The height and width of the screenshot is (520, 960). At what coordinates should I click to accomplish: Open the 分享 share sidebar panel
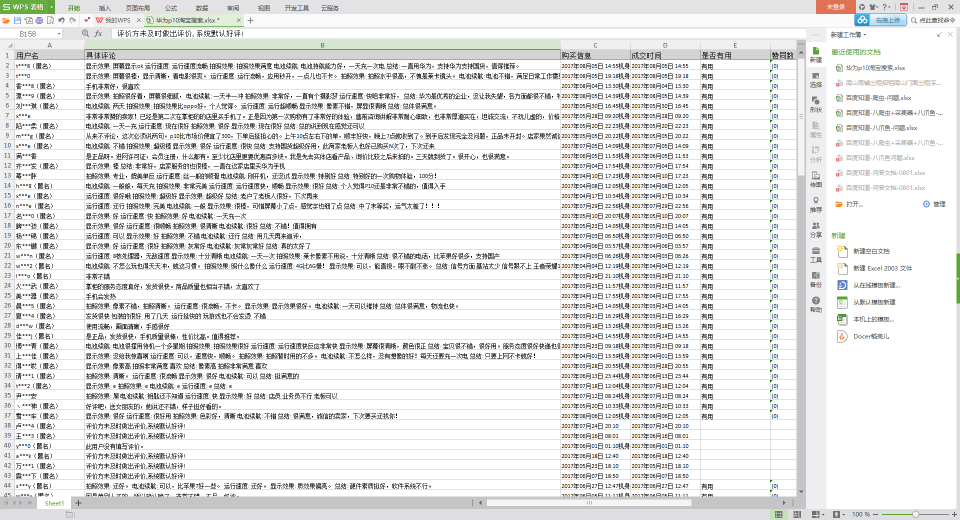(x=816, y=229)
